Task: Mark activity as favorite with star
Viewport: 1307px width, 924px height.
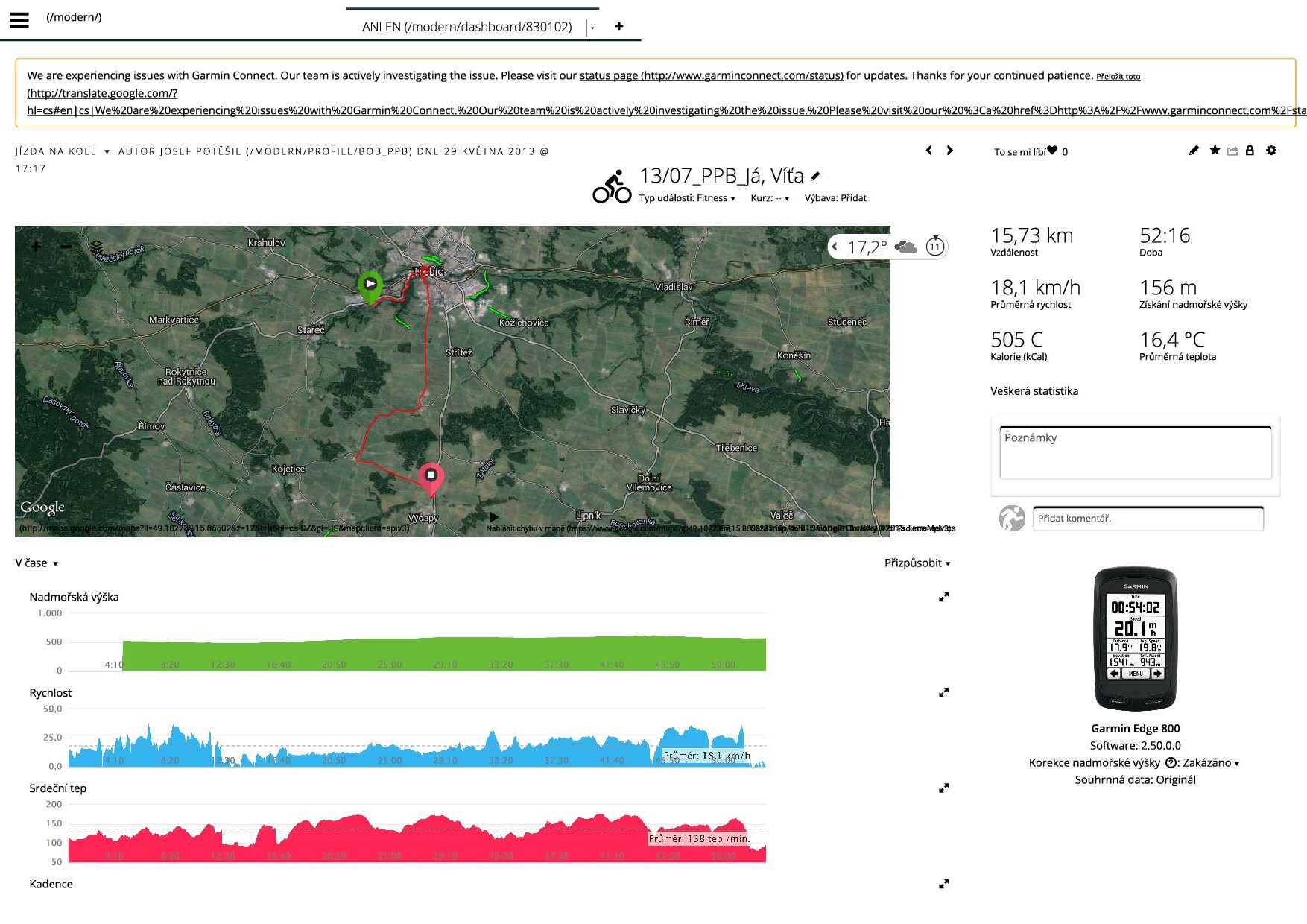Action: point(1215,151)
